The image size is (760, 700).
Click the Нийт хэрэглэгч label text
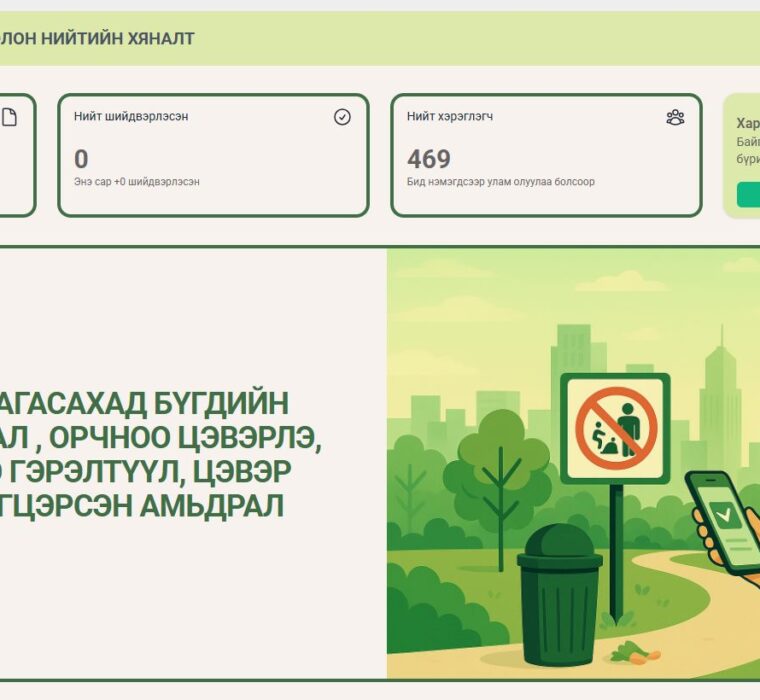click(449, 116)
